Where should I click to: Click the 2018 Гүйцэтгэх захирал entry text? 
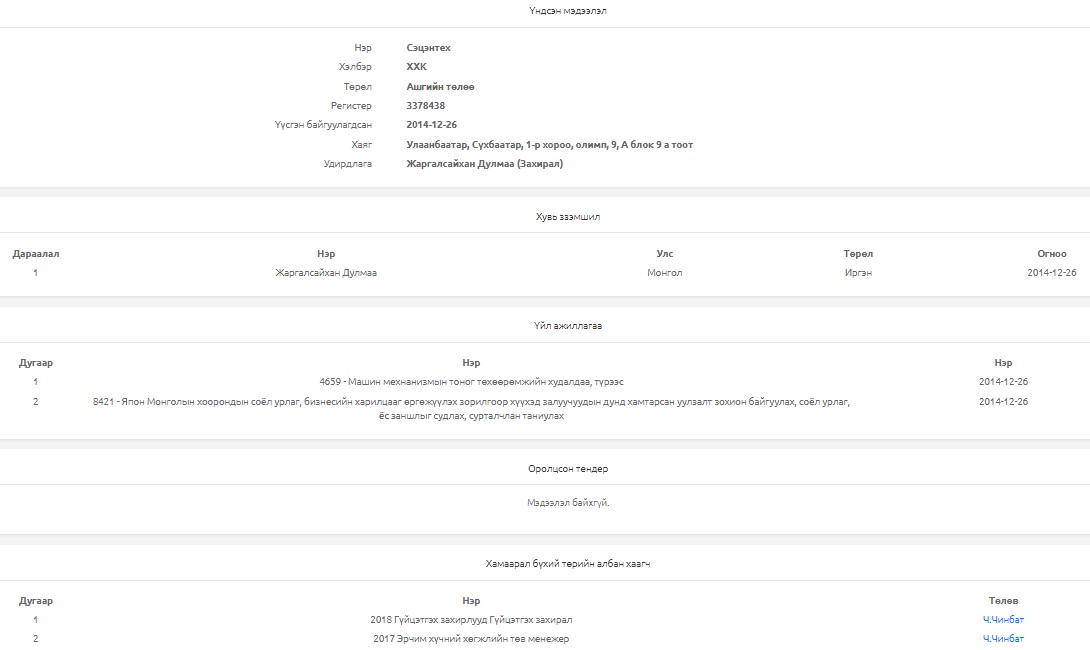471,620
